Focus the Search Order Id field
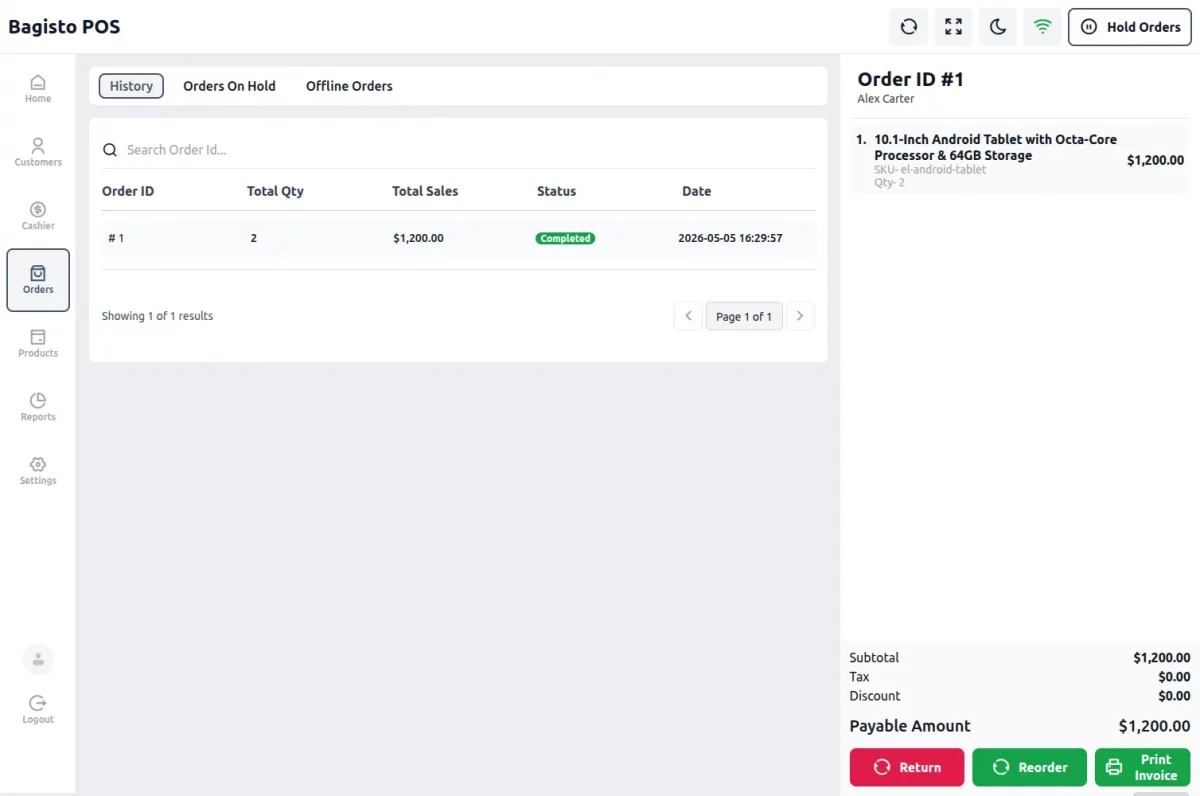 click(x=458, y=150)
